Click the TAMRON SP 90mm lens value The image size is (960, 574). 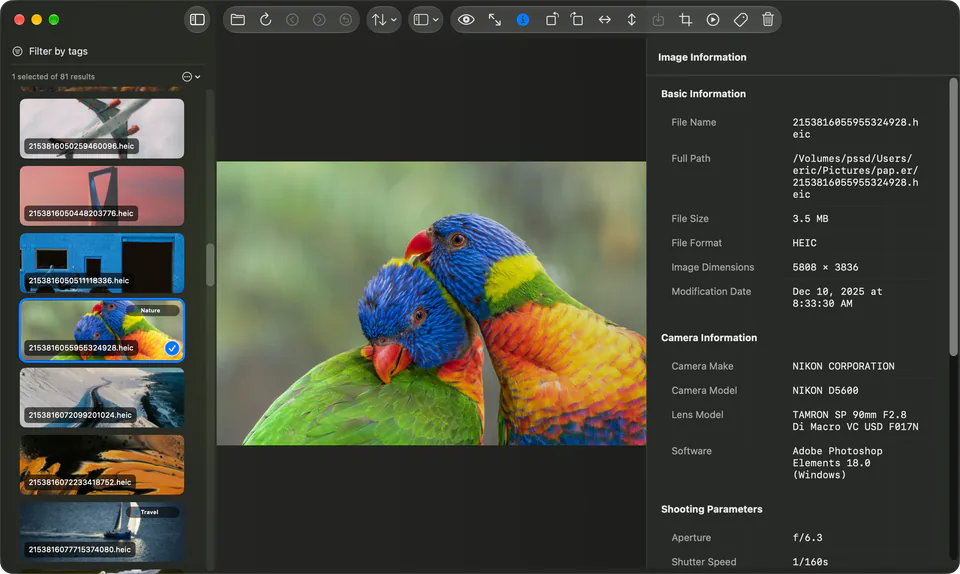[855, 421]
